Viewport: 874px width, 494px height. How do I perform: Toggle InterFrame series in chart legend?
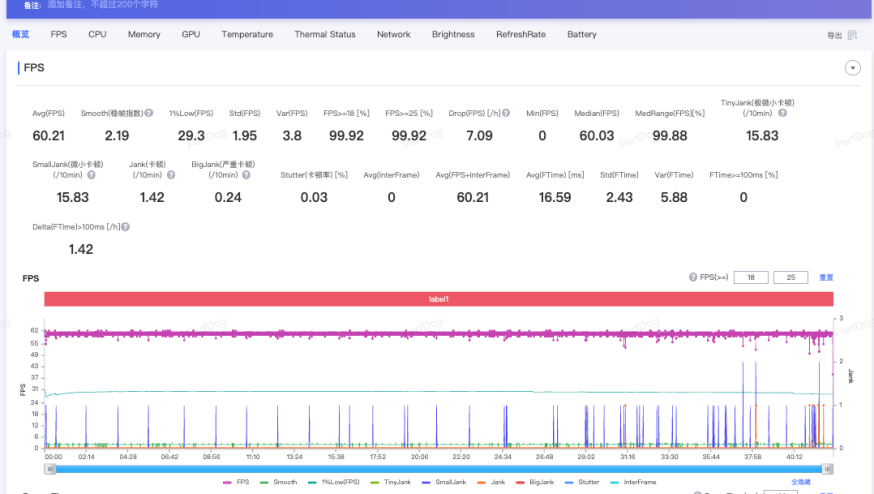click(633, 482)
